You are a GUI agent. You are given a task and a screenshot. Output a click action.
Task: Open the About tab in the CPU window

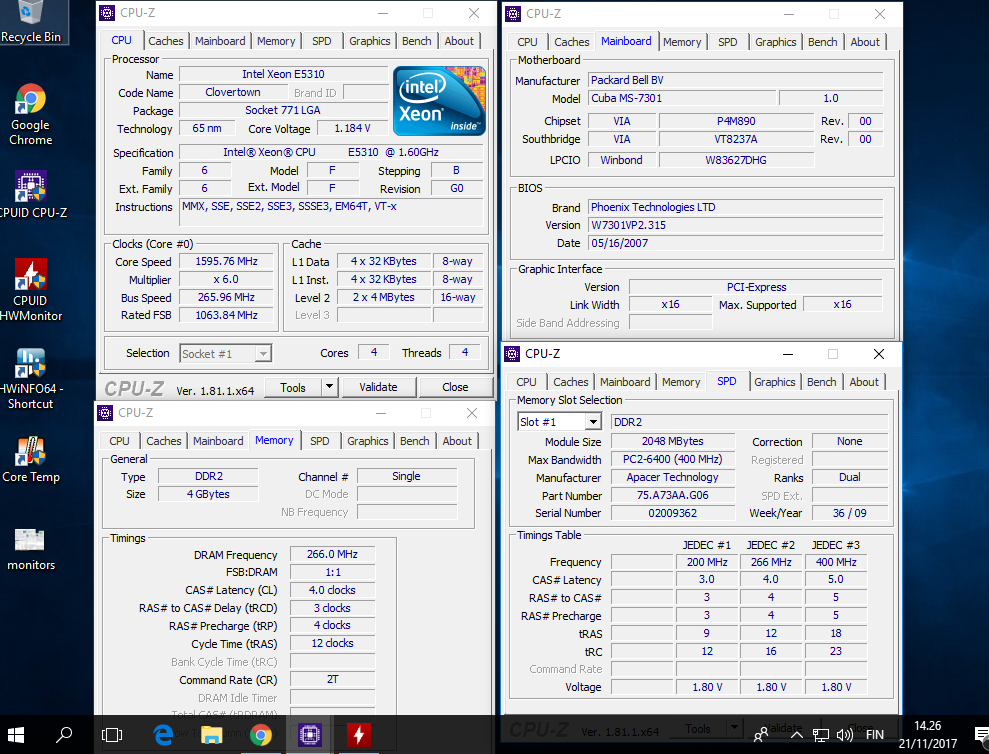coord(459,41)
